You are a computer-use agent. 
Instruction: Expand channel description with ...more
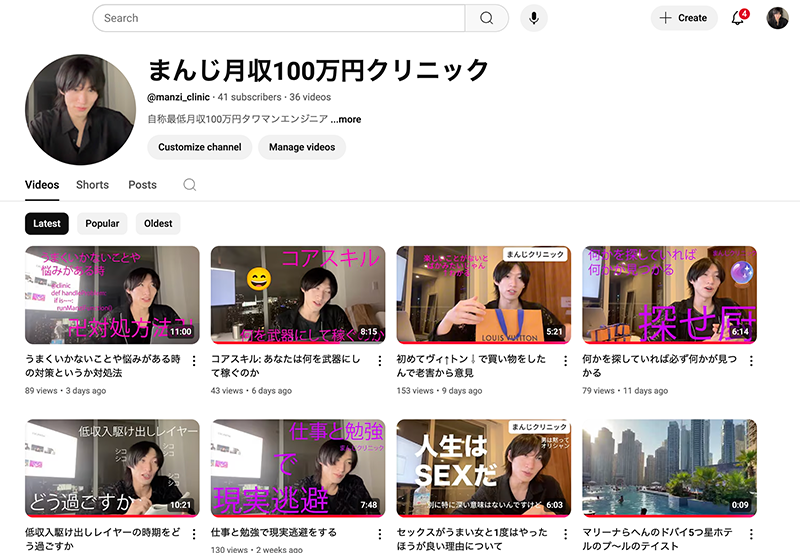point(346,119)
